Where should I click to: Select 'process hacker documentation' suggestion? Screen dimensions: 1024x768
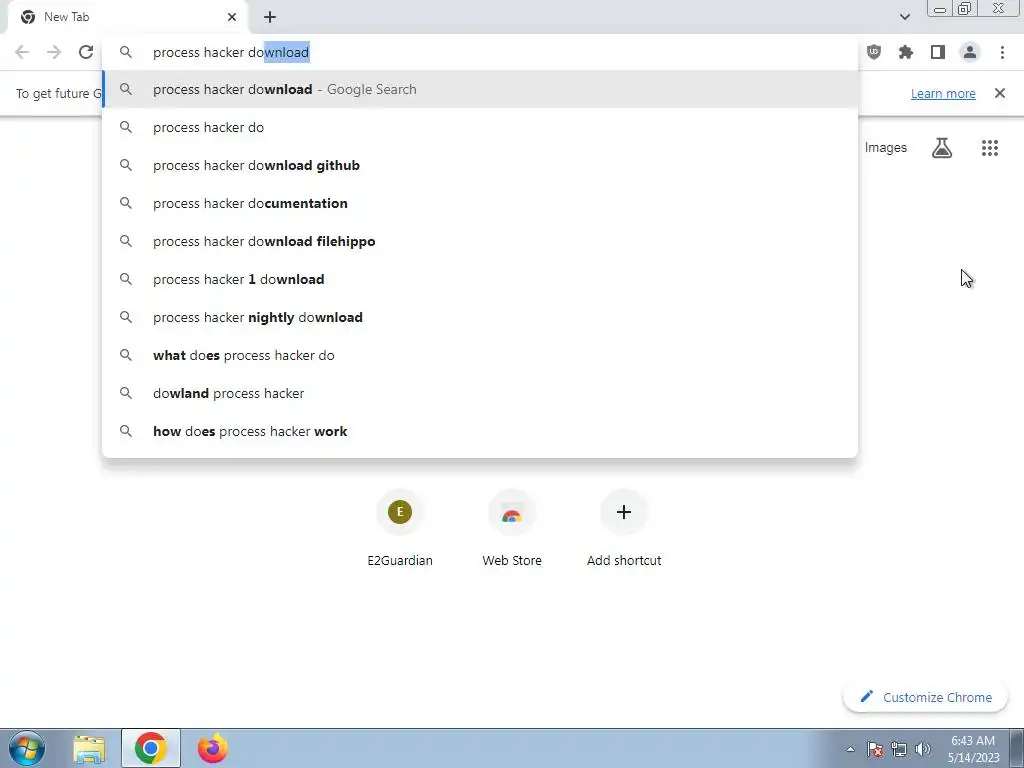(480, 203)
